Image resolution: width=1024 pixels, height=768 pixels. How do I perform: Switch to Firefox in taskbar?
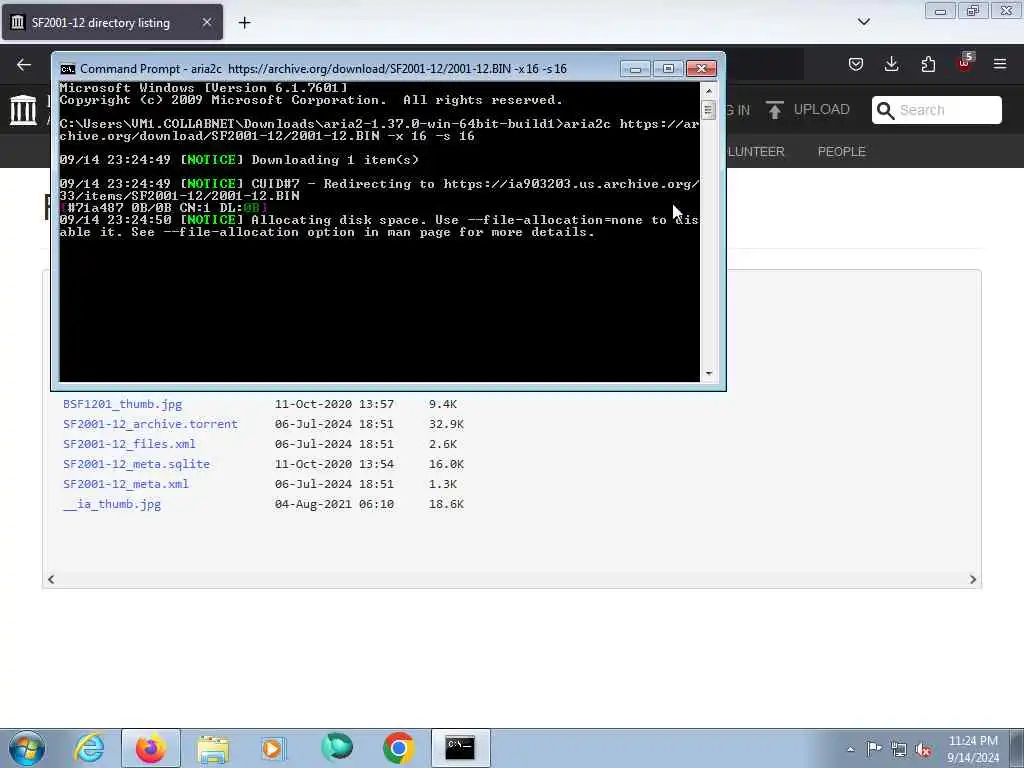(151, 748)
